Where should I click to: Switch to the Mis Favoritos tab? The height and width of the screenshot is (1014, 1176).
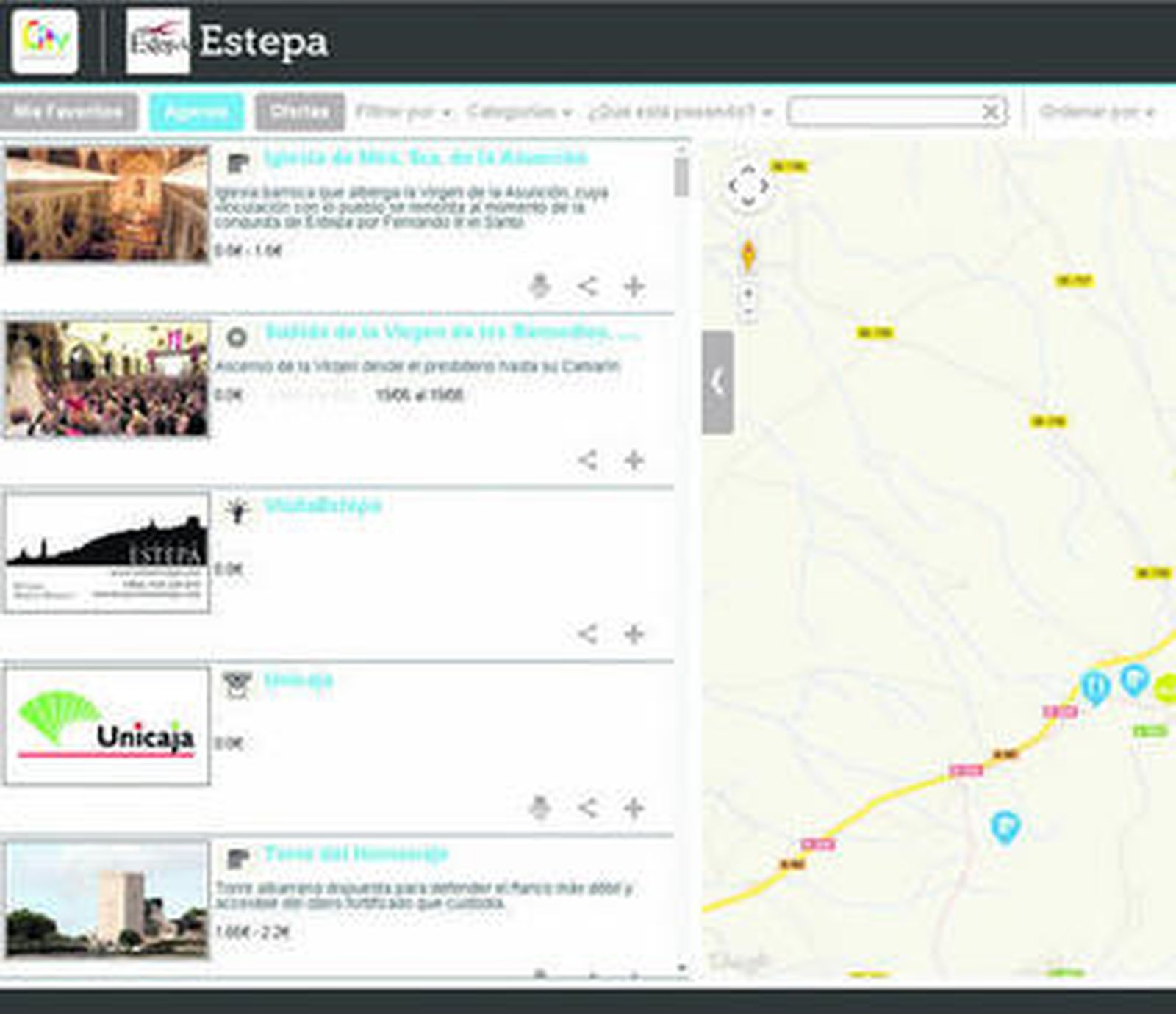[68, 112]
